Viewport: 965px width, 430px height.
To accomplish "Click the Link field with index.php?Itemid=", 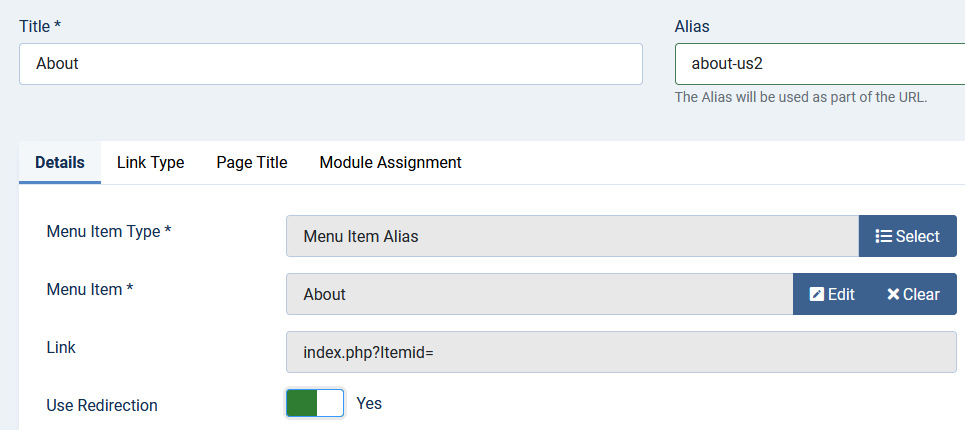I will click(x=620, y=353).
